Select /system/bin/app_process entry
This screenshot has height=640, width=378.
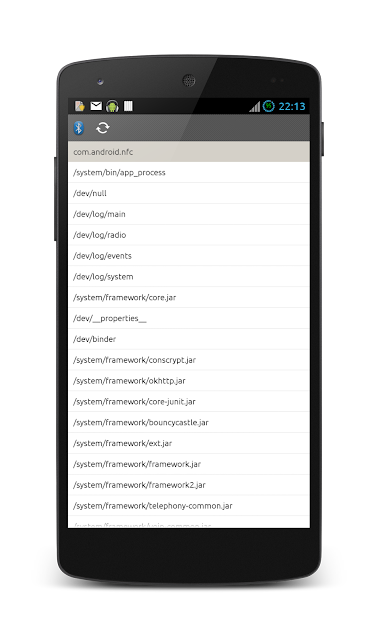pyautogui.click(x=189, y=173)
